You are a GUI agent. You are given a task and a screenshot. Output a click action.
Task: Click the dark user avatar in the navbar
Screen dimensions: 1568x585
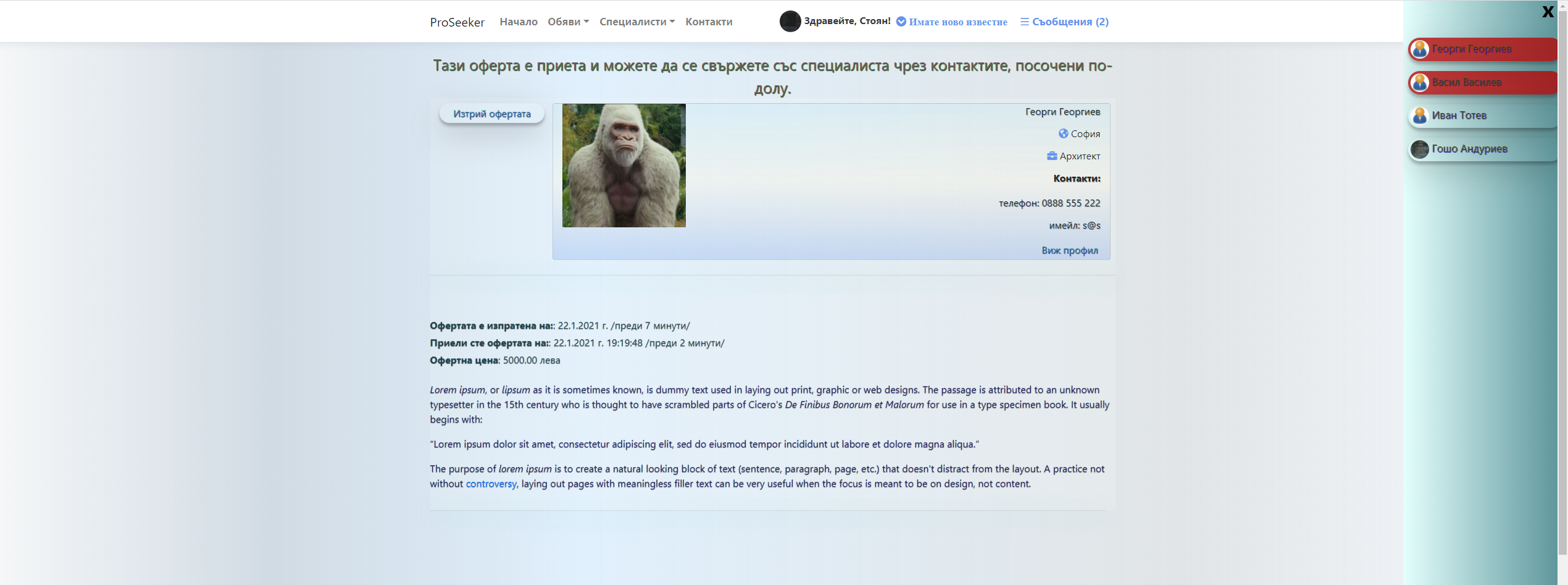pos(790,21)
